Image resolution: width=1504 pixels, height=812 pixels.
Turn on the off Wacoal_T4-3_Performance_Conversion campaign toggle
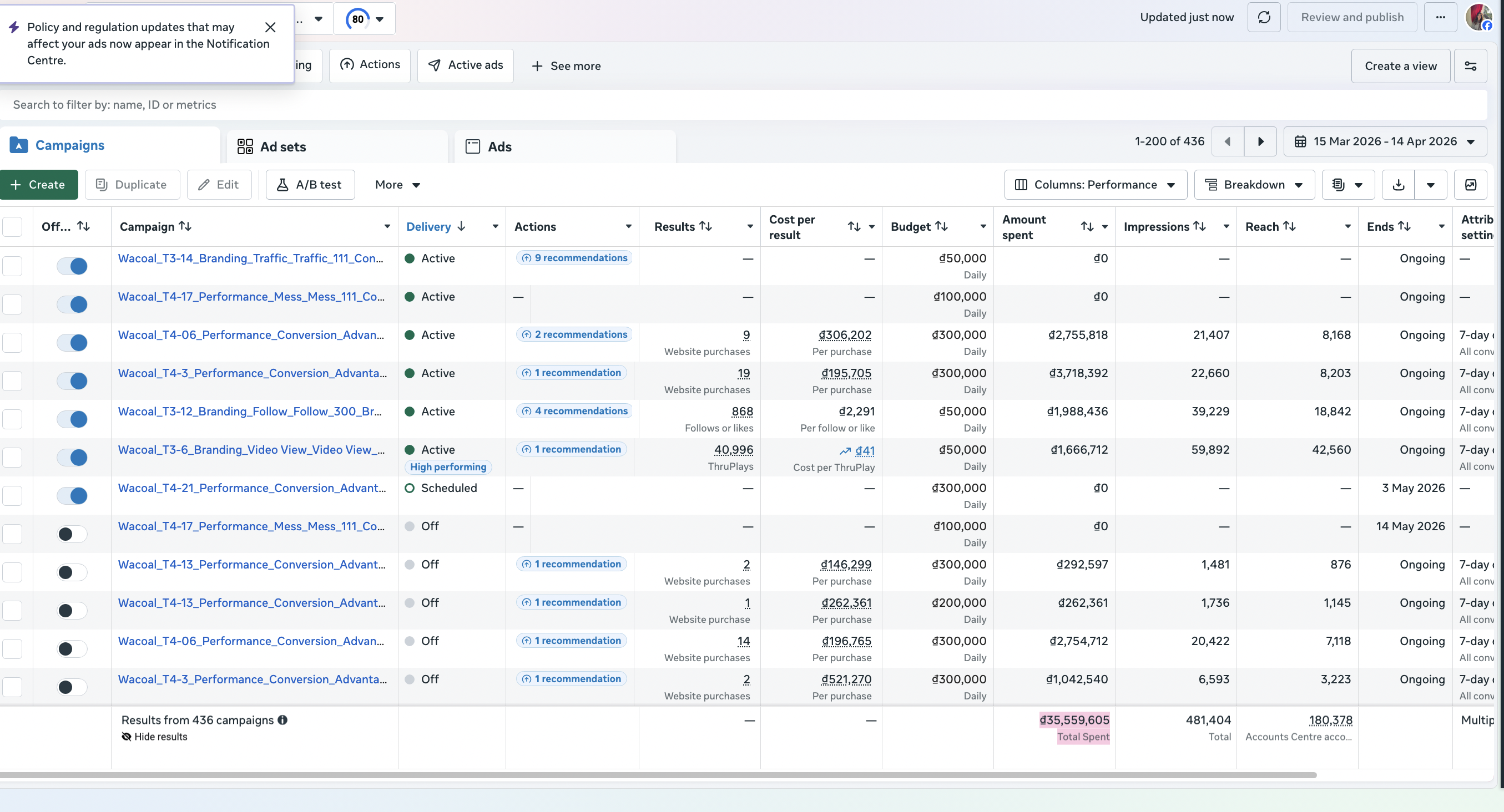pyautogui.click(x=72, y=687)
